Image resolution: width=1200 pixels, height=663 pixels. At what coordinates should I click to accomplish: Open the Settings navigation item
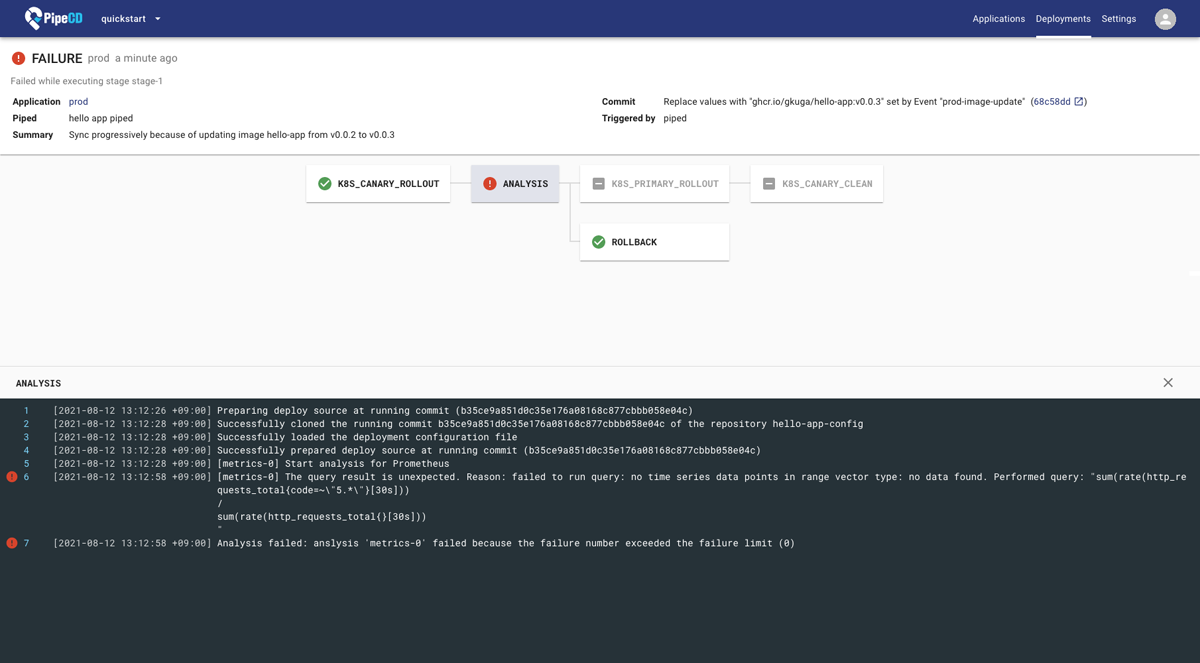(1118, 18)
